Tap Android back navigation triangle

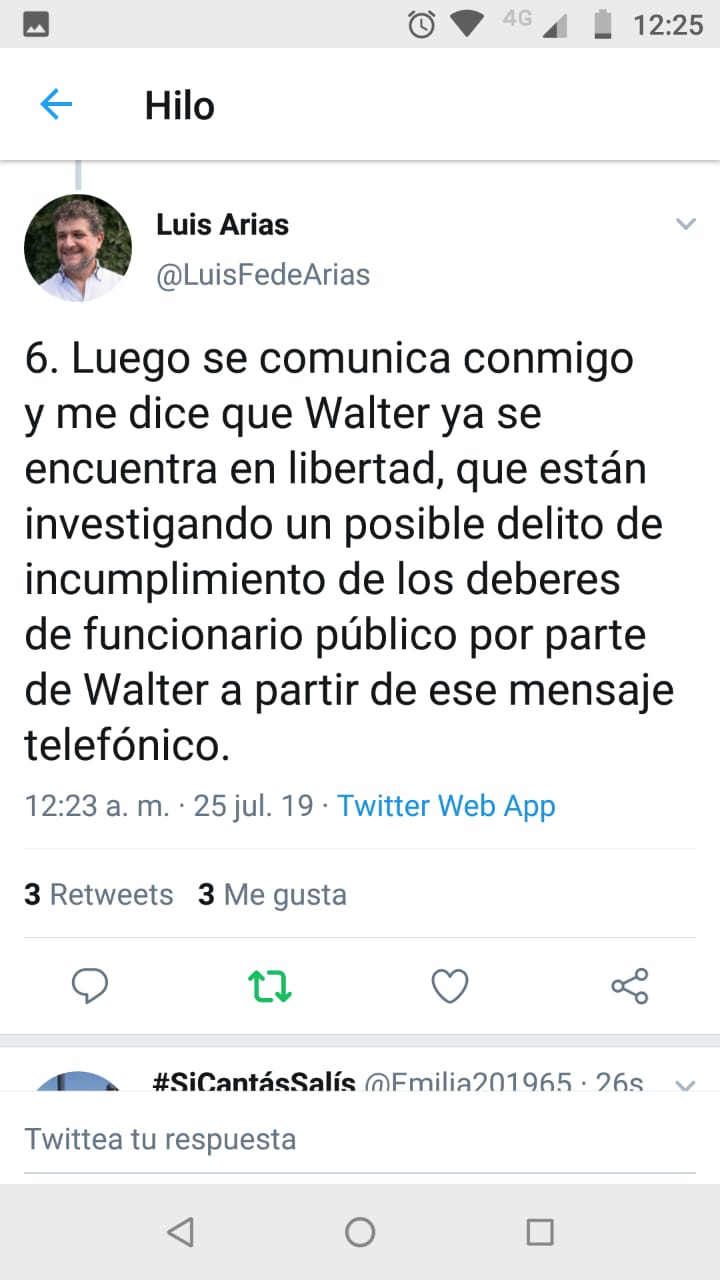click(x=180, y=1232)
